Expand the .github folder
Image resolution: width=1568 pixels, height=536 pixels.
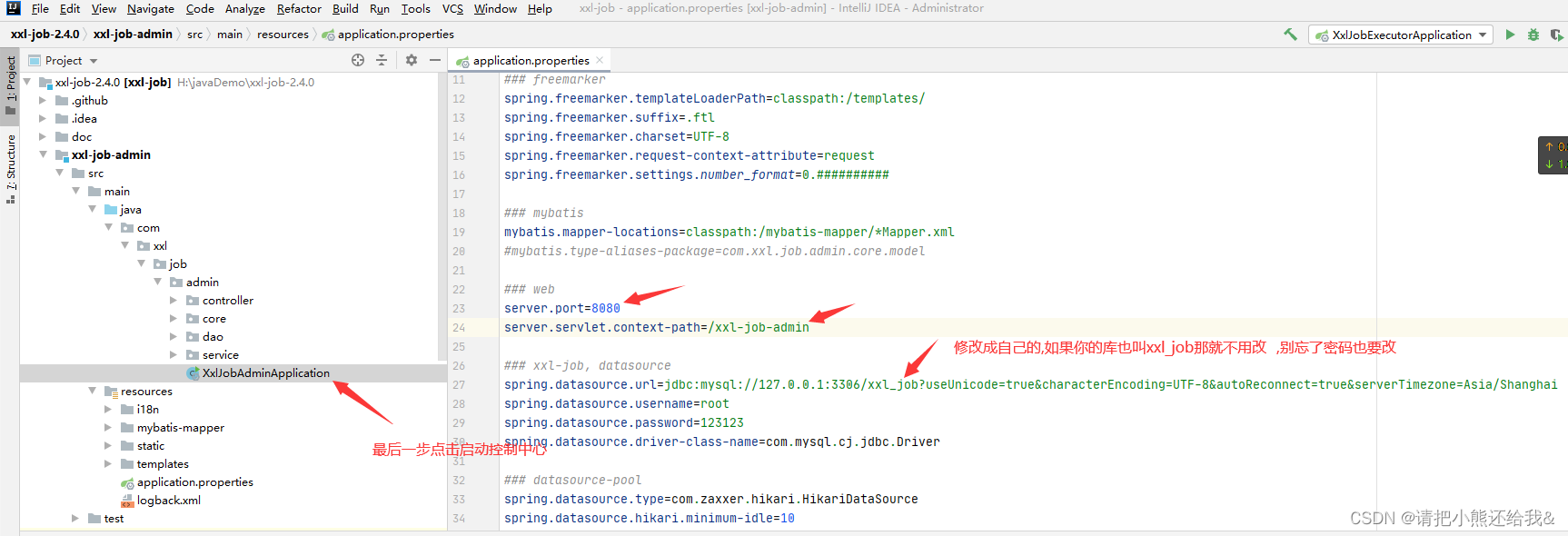43,100
